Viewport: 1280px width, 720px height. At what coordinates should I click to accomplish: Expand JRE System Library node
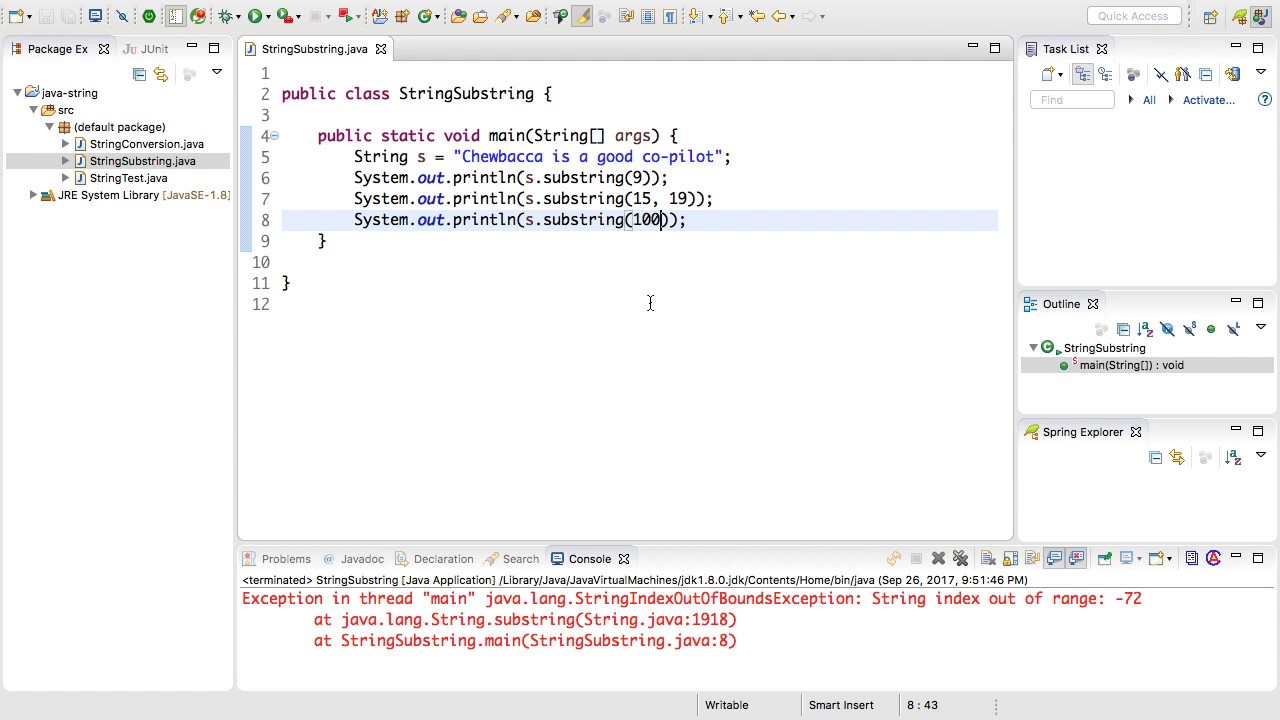coord(33,195)
